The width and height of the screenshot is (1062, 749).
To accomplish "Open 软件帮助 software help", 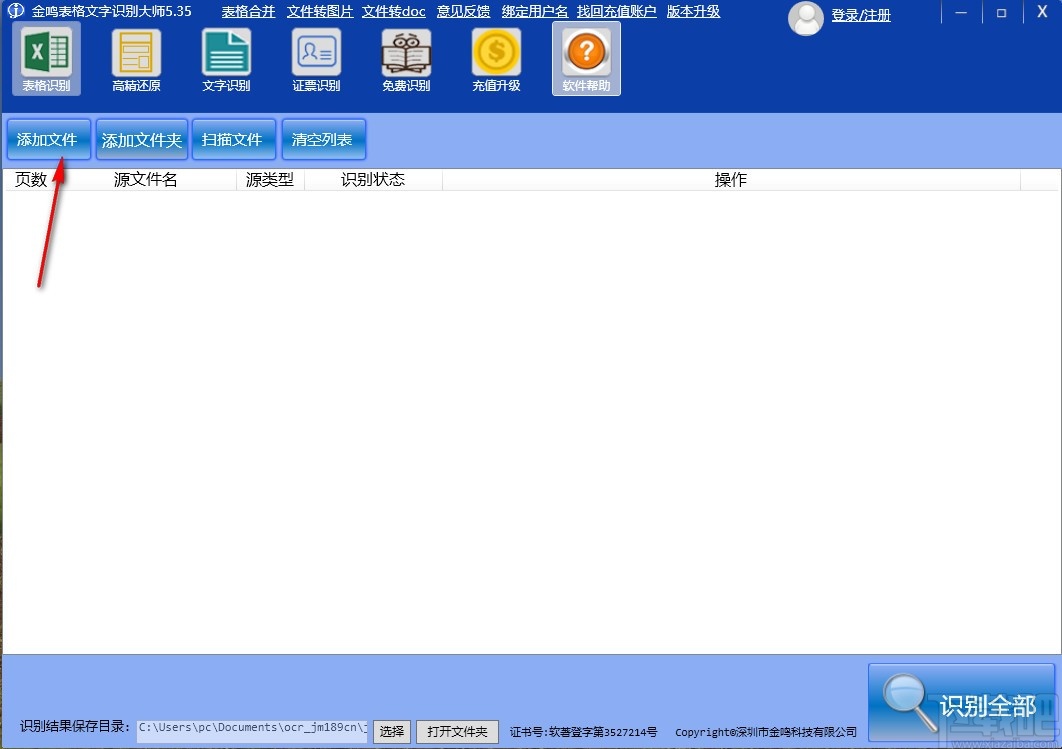I will pos(586,59).
